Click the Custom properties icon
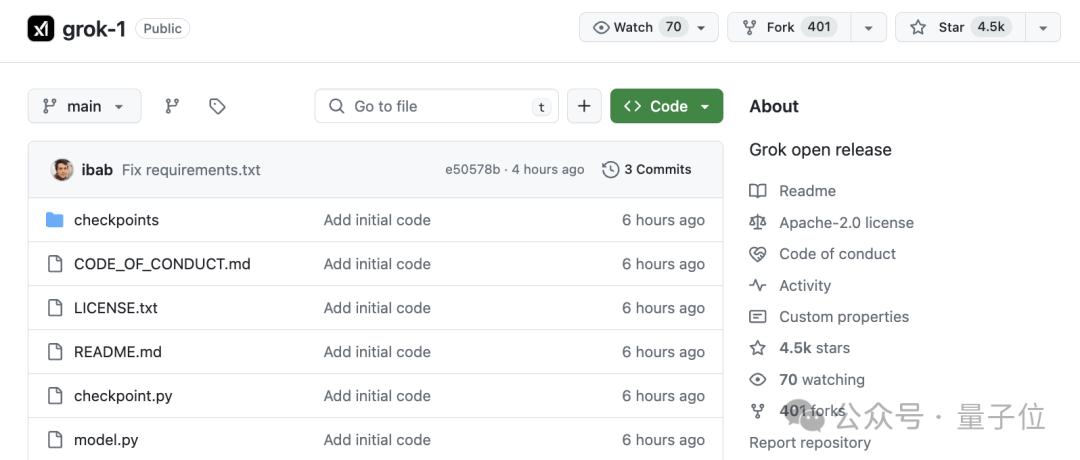 [x=758, y=317]
